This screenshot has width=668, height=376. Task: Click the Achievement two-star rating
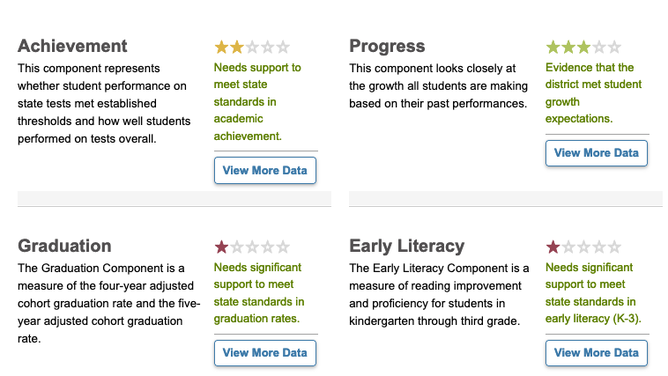pos(252,47)
